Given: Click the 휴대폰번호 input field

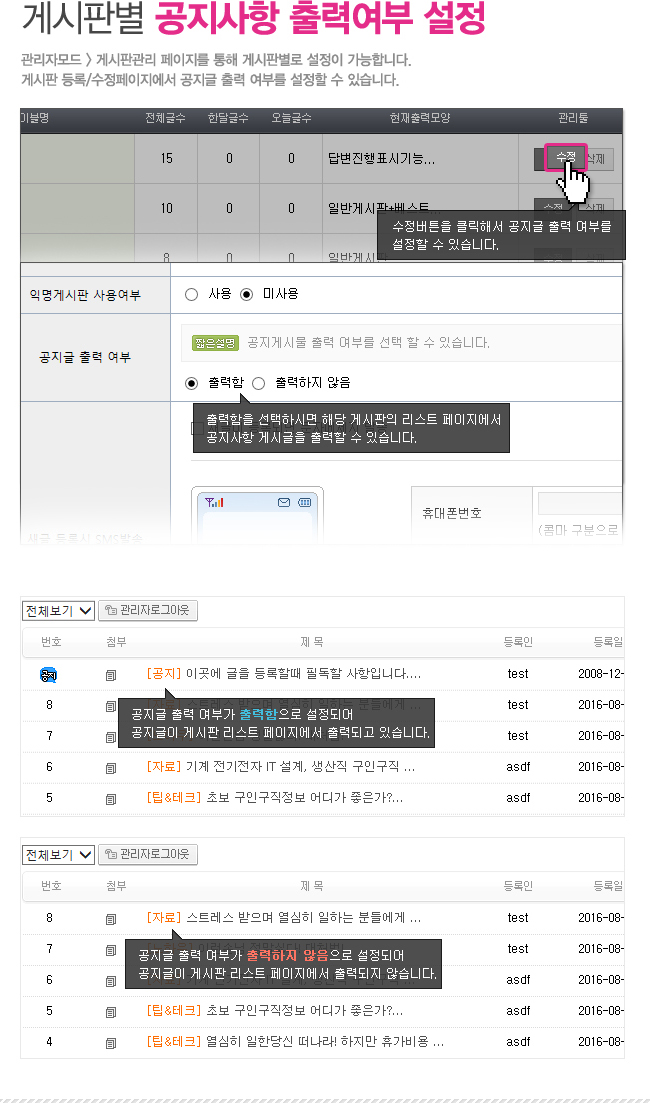Looking at the screenshot, I should coord(580,503).
